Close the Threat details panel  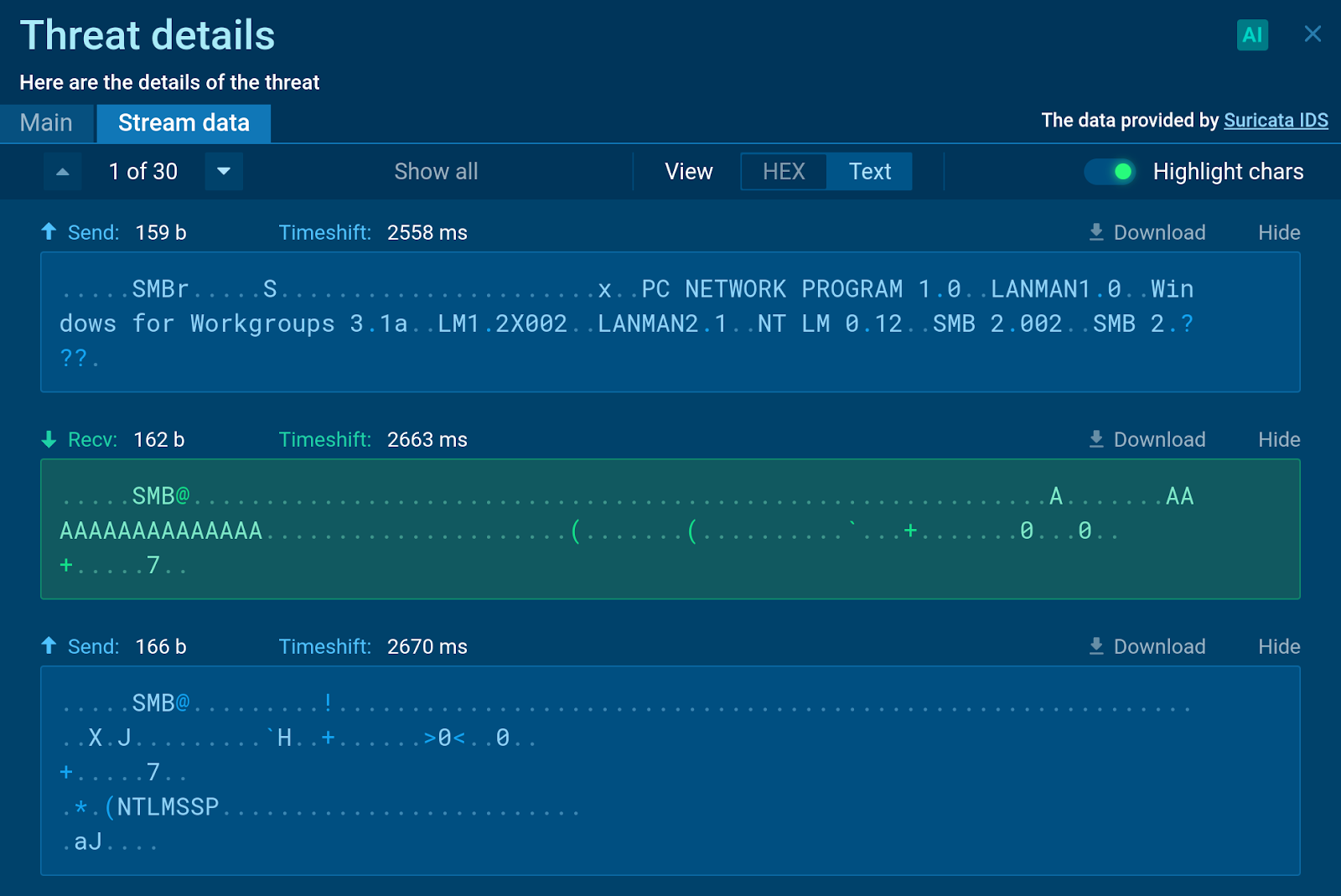[1313, 34]
